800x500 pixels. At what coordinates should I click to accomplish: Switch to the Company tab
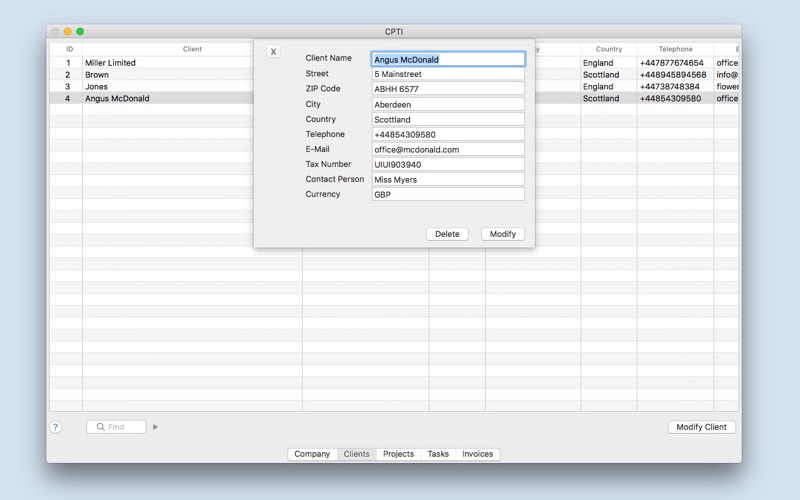tap(312, 454)
